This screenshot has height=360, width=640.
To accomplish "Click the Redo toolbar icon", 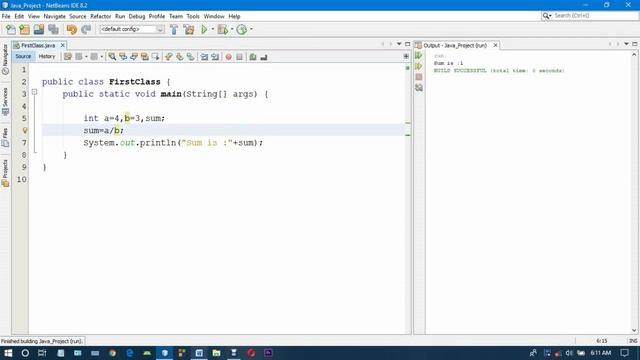I will pos(86,29).
